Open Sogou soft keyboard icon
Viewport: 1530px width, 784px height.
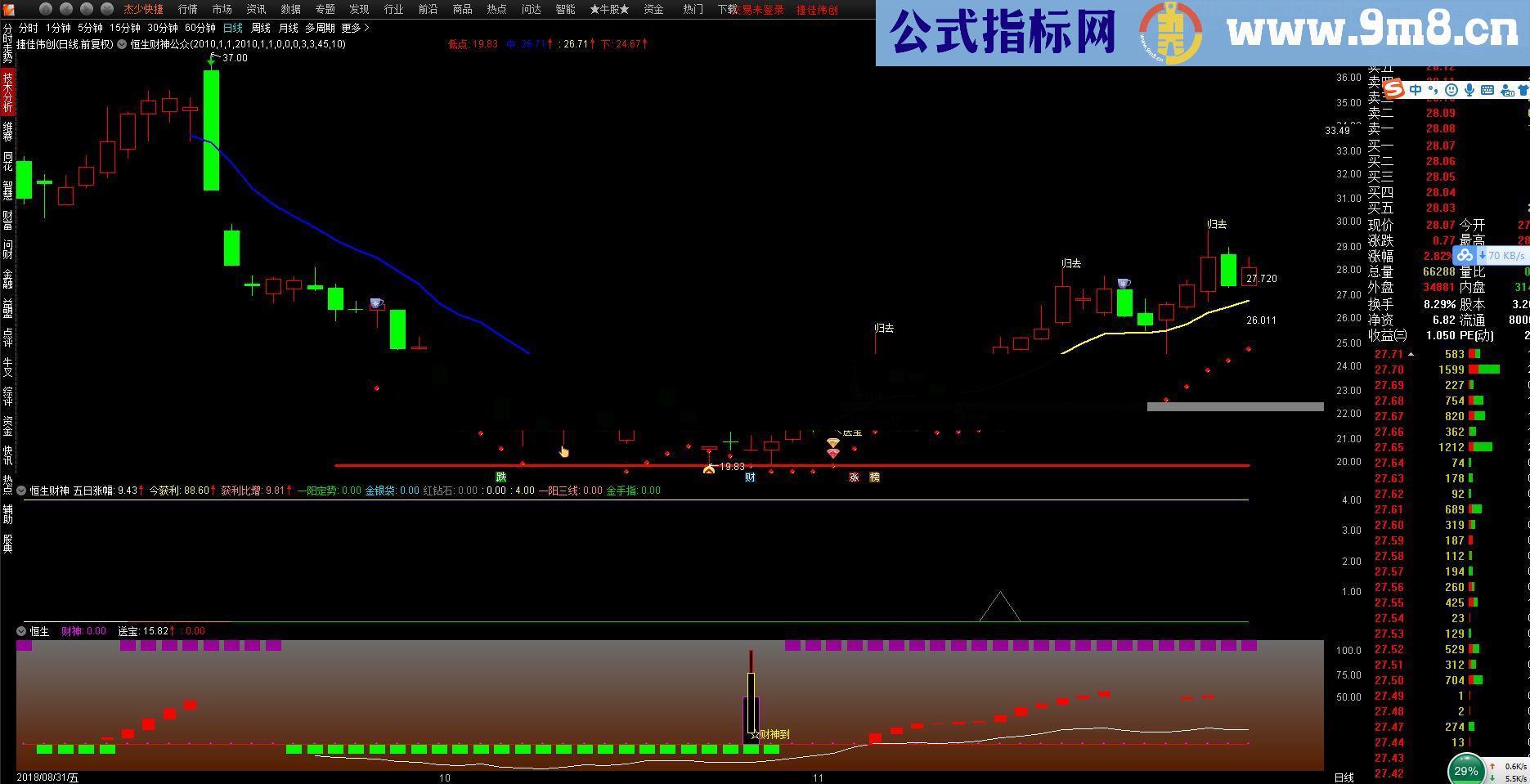tap(1487, 90)
